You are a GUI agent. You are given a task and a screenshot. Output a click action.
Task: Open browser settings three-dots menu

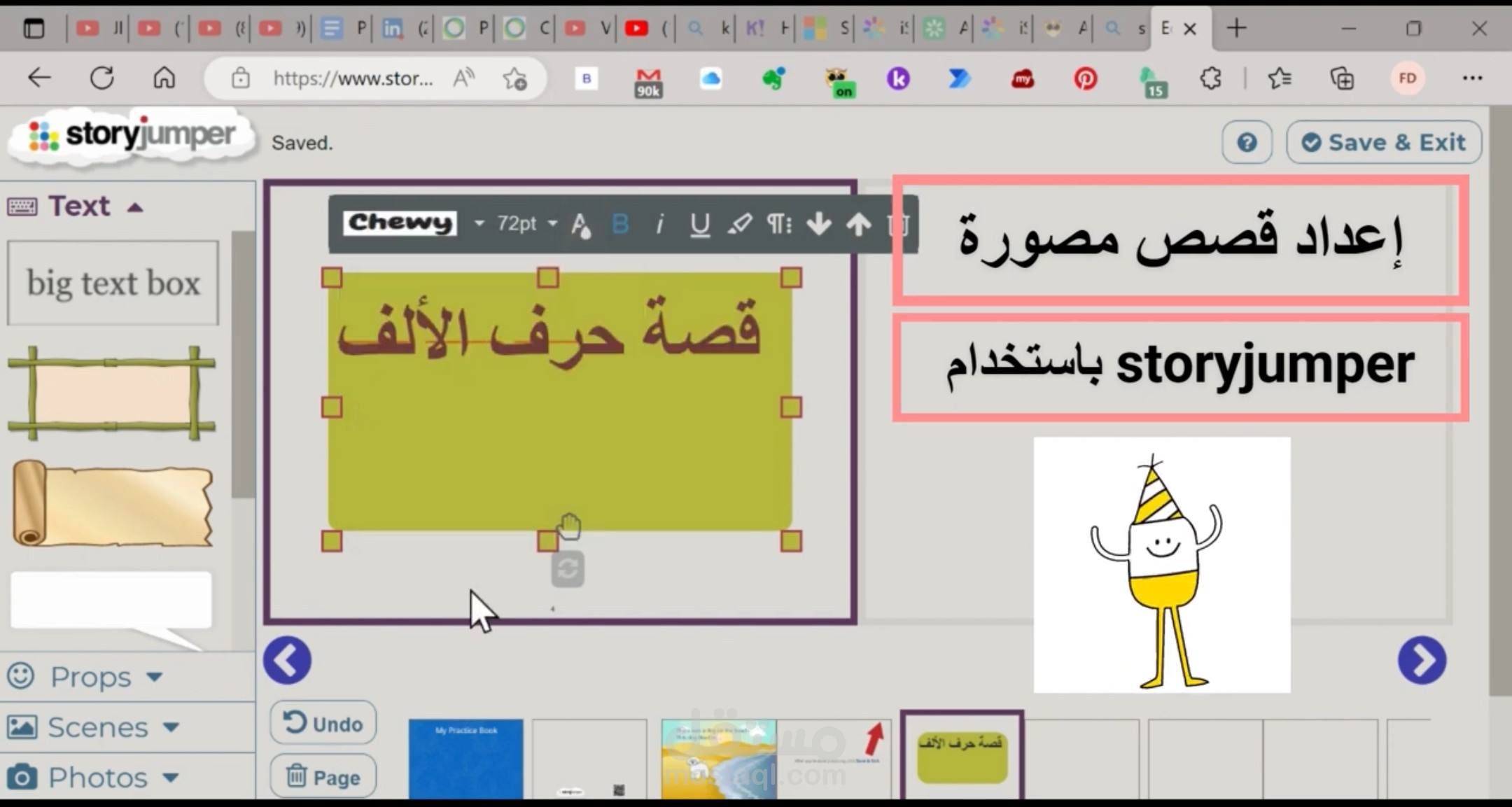click(x=1472, y=78)
